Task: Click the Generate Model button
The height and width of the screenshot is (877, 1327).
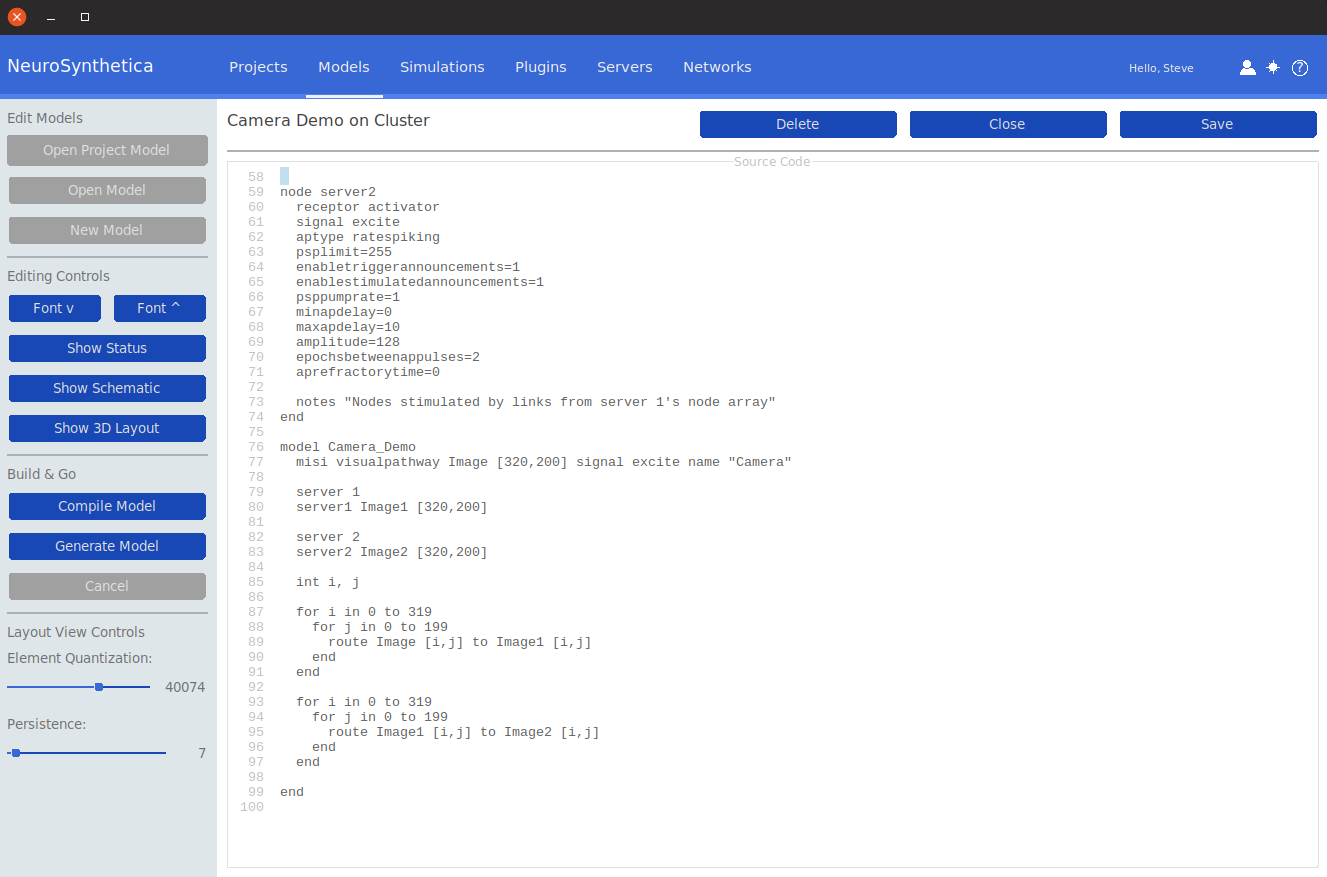Action: pyautogui.click(x=107, y=546)
